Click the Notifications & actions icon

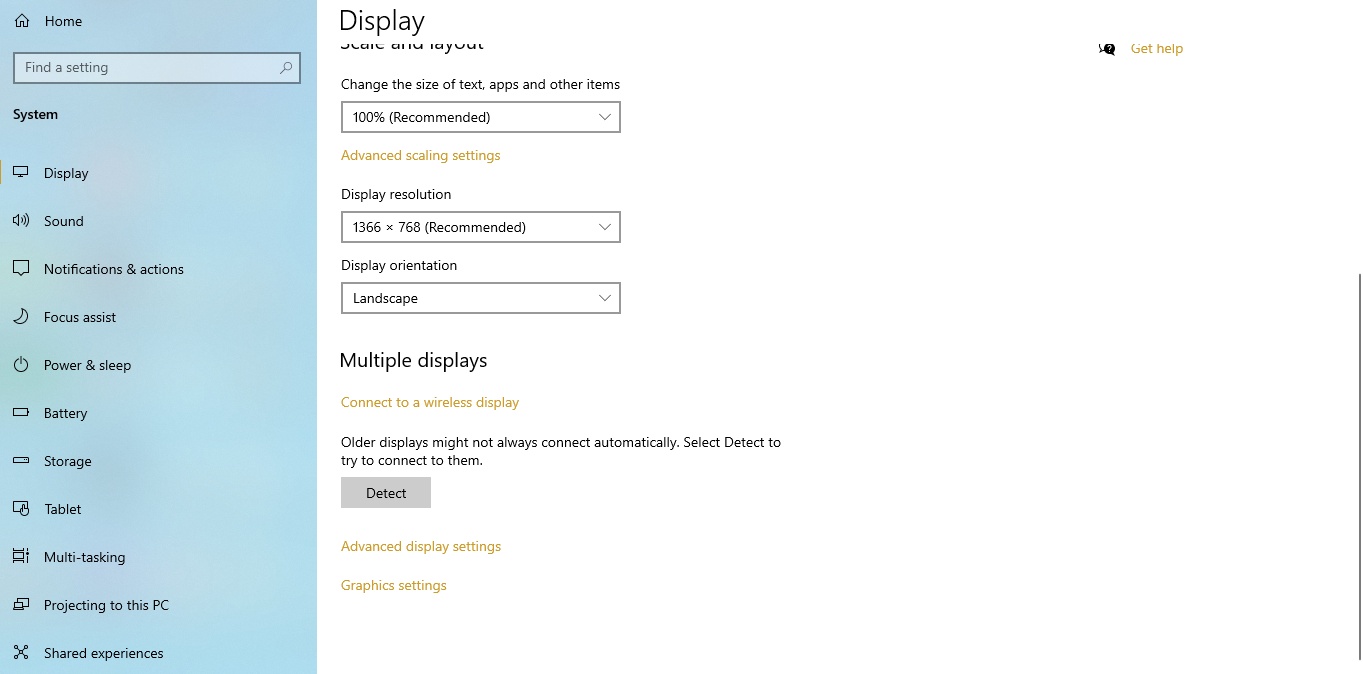tap(21, 269)
